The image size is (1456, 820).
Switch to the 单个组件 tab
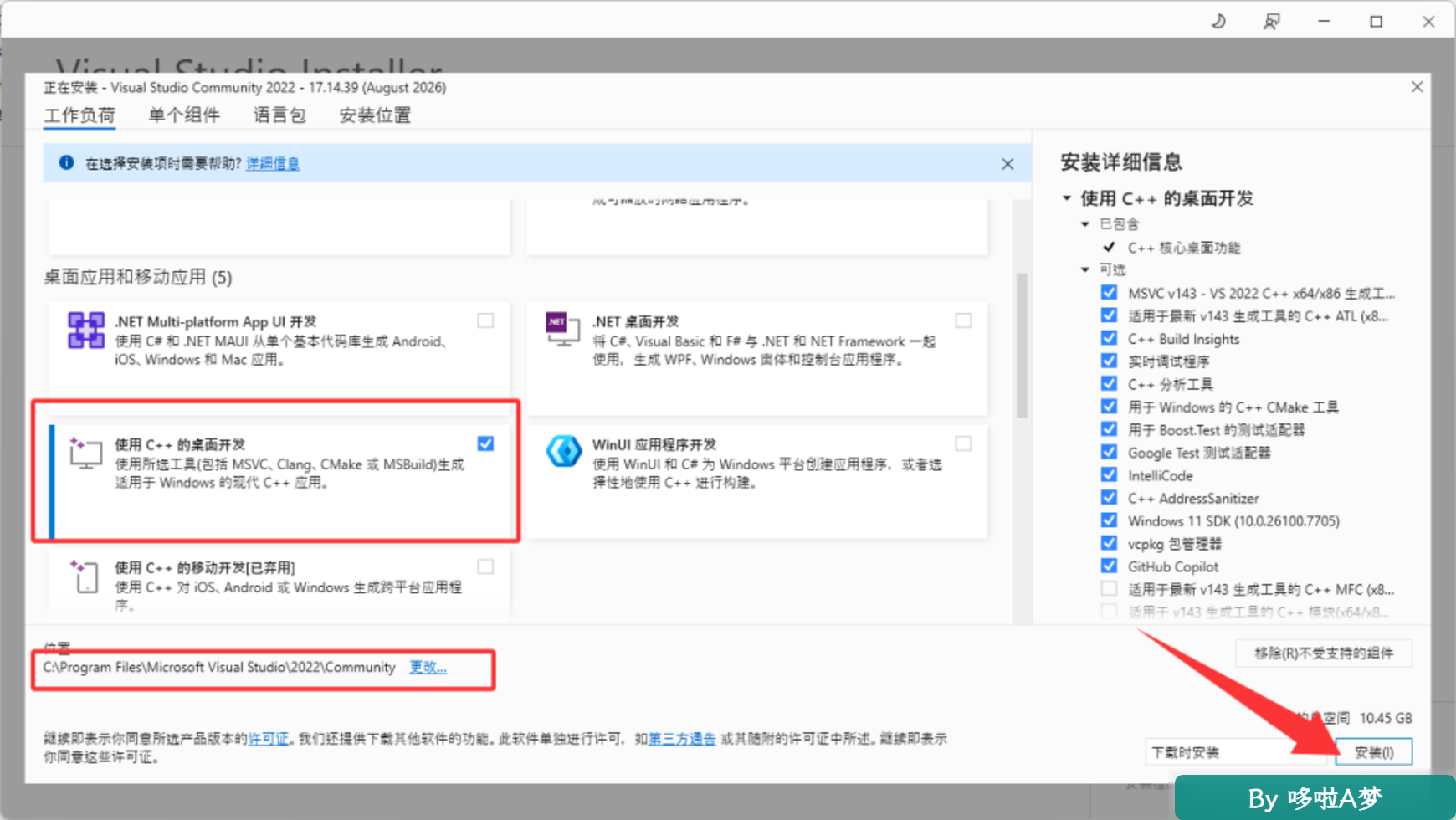tap(184, 115)
